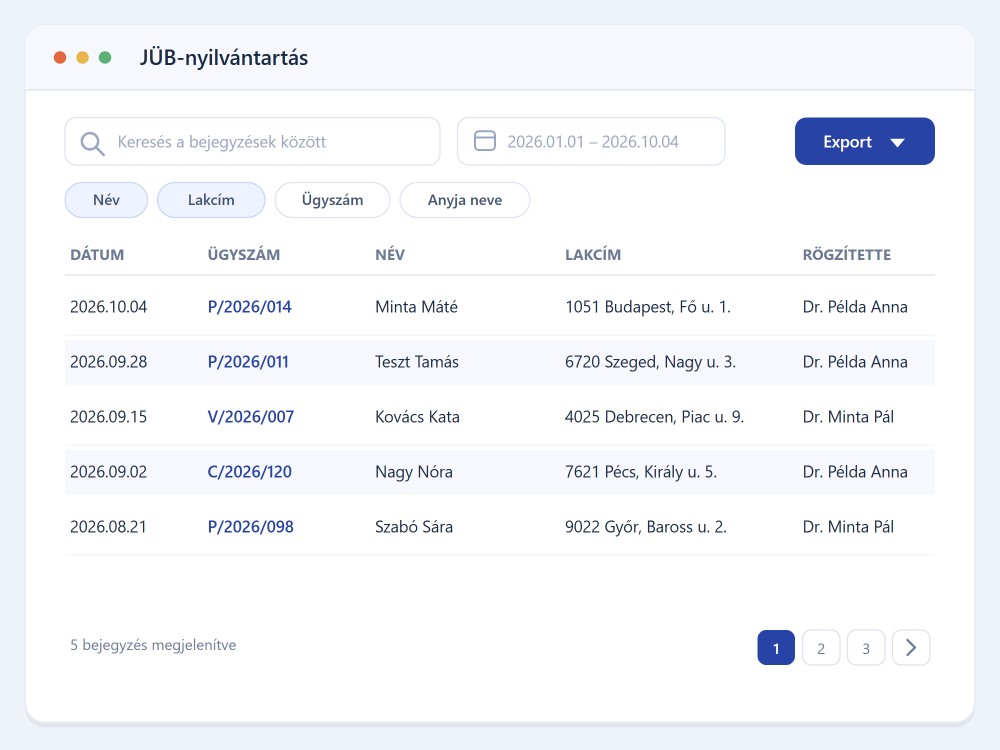Viewport: 1000px width, 750px height.
Task: Open case link P/2026/098
Action: [251, 526]
